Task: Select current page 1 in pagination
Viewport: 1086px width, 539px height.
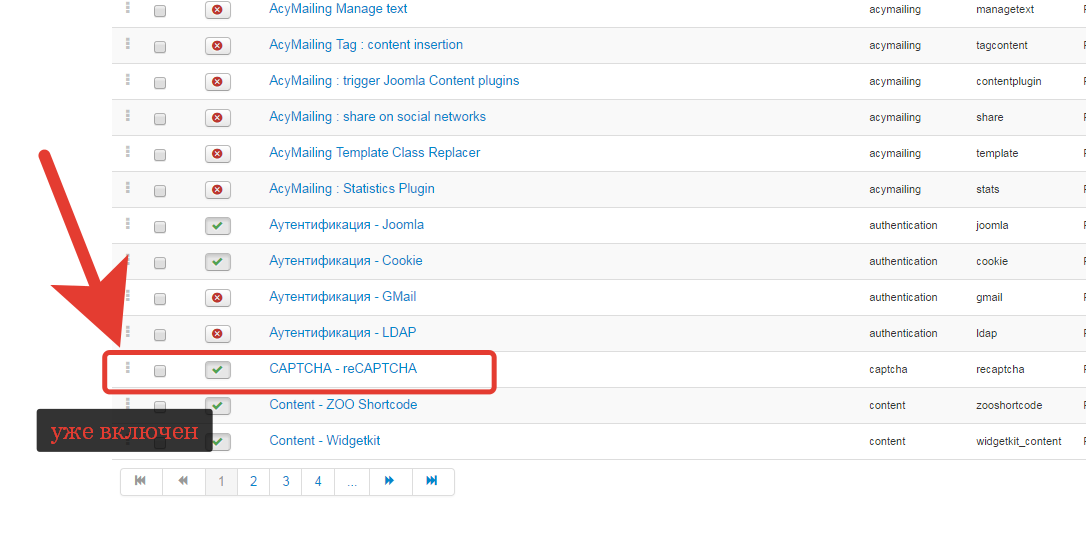Action: tap(221, 481)
